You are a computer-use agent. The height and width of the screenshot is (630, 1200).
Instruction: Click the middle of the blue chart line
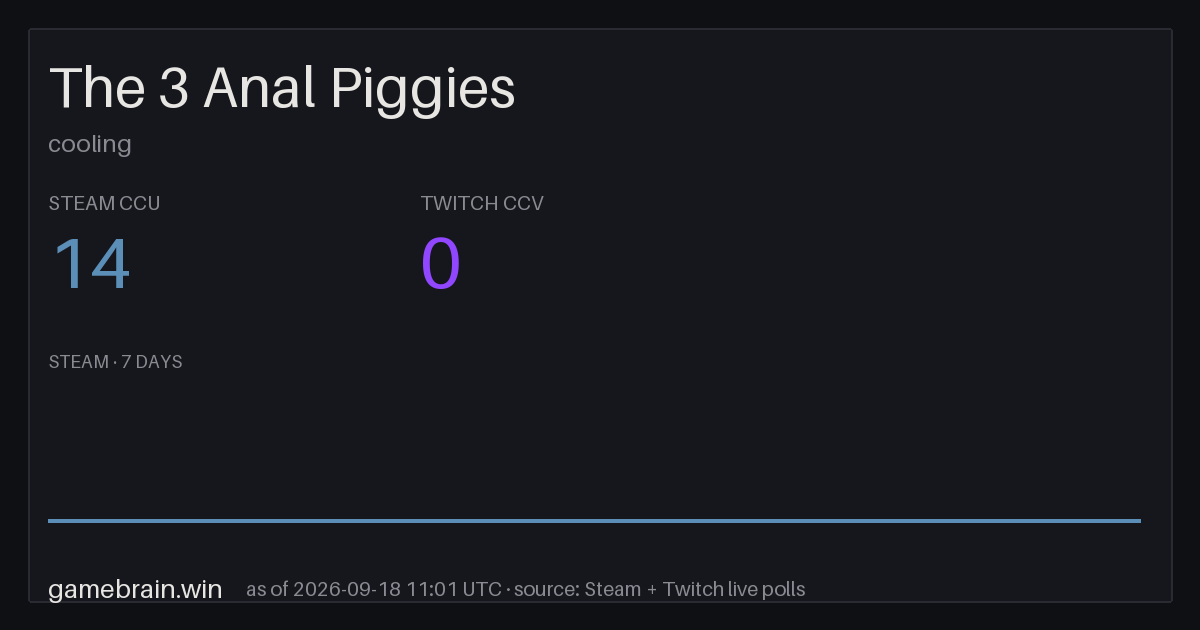(x=594, y=520)
